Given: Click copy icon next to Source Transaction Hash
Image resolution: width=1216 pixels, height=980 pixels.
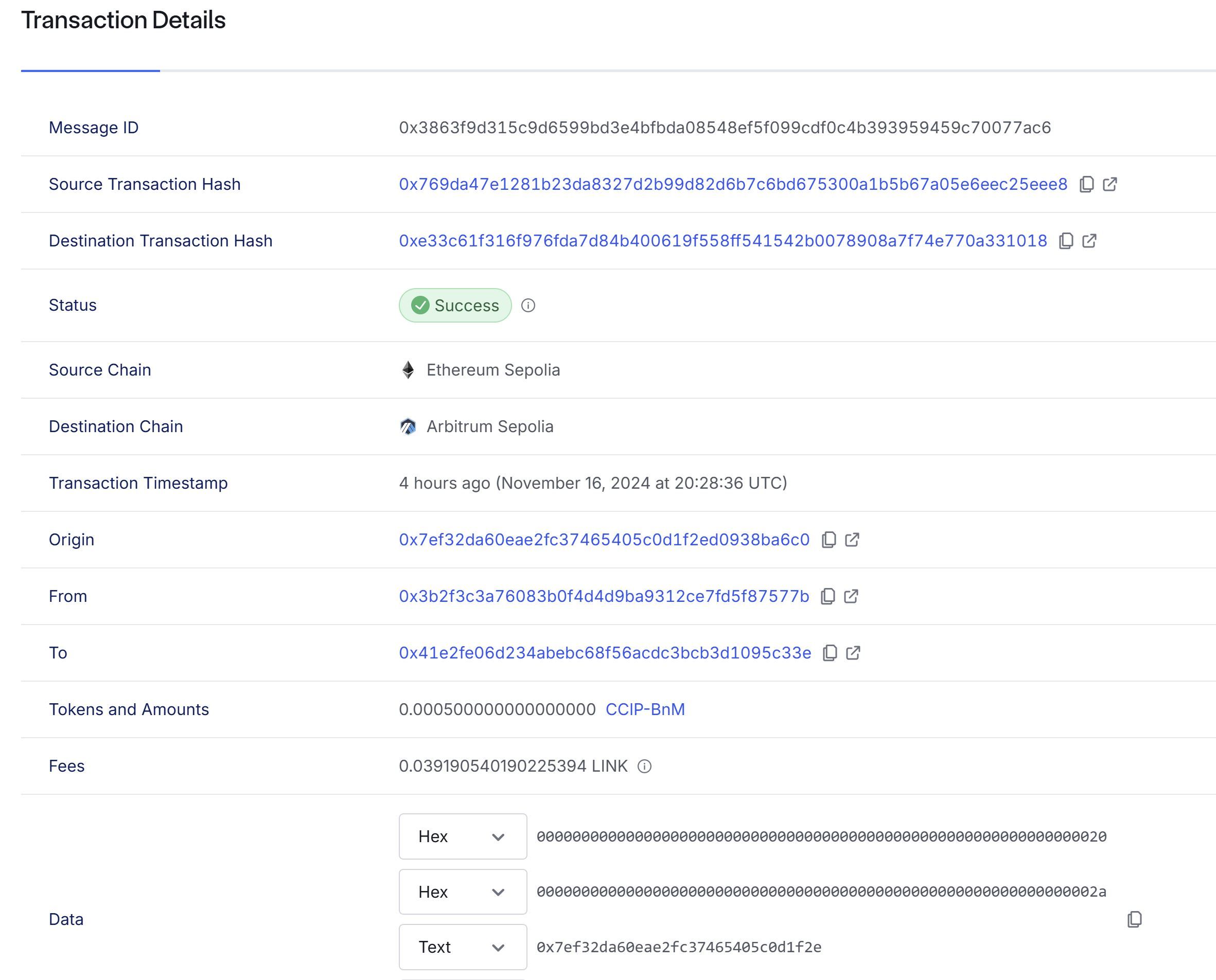Looking at the screenshot, I should coord(1086,184).
